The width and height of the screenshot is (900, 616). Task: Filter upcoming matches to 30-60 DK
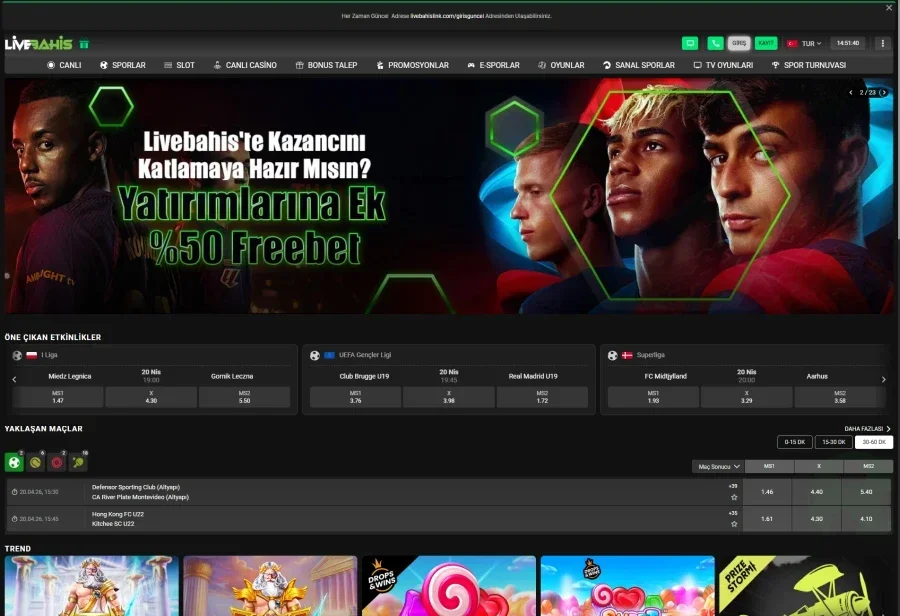(x=874, y=442)
